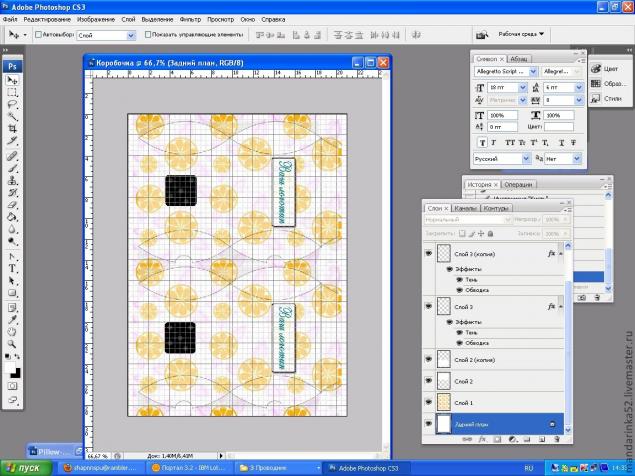This screenshot has height=476, width=635.
Task: Select the Hand tool
Action: pyautogui.click(x=13, y=332)
